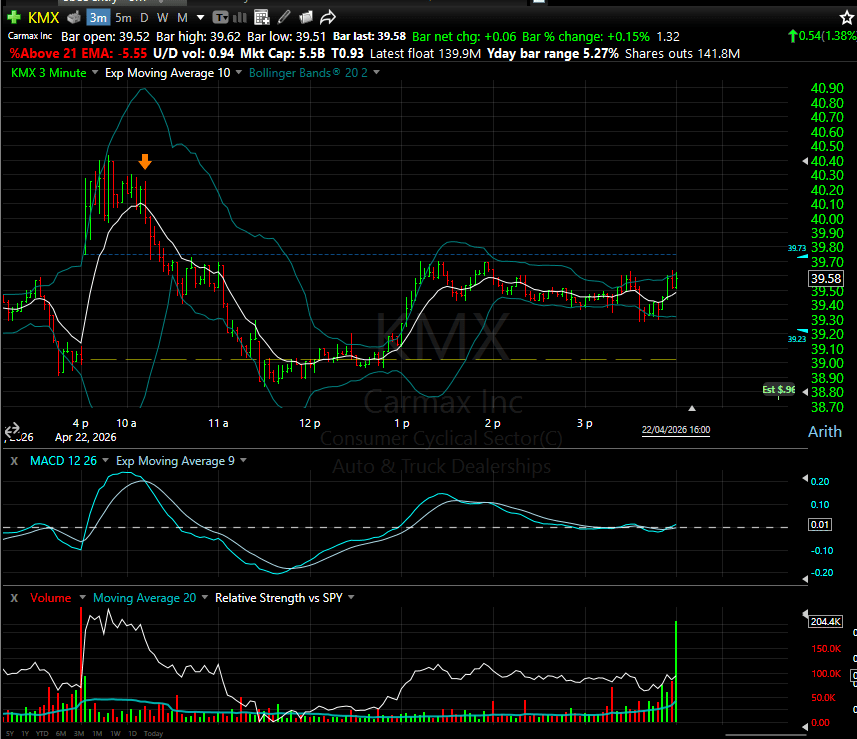The image size is (857, 739).
Task: Select the YTD range at bottom
Action: [43, 733]
